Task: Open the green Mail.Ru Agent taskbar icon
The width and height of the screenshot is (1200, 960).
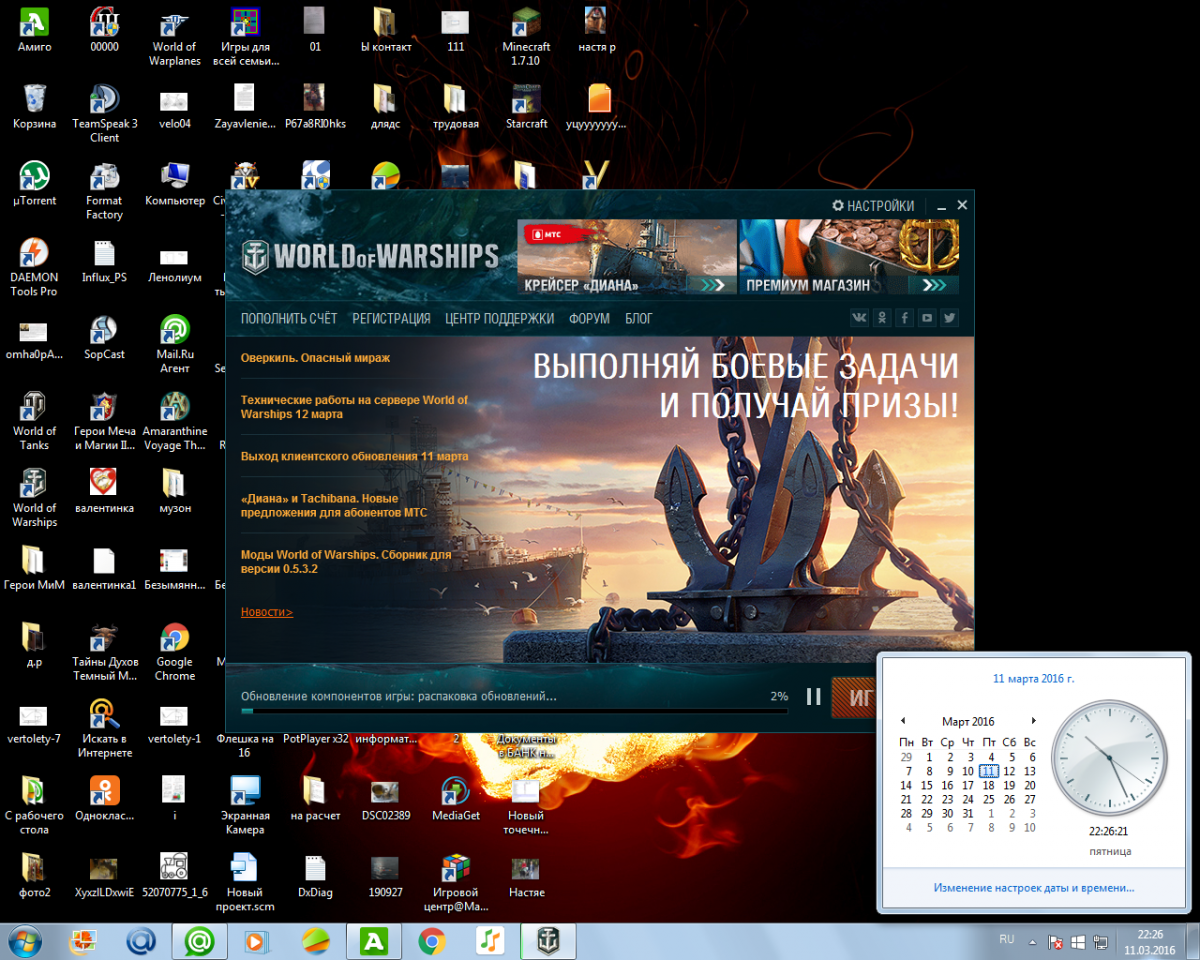Action: pos(200,941)
